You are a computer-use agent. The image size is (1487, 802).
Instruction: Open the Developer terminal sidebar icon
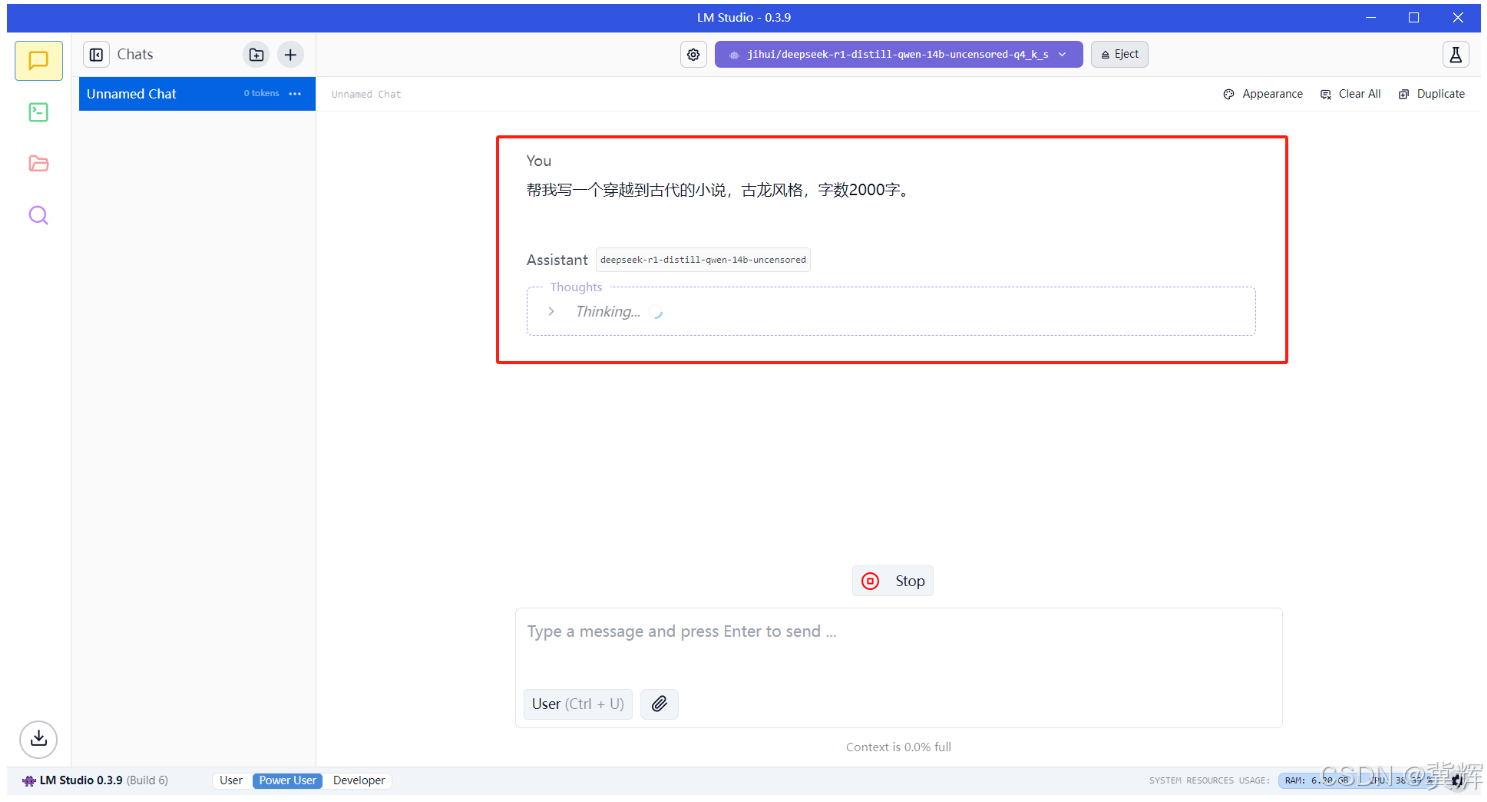click(x=39, y=112)
